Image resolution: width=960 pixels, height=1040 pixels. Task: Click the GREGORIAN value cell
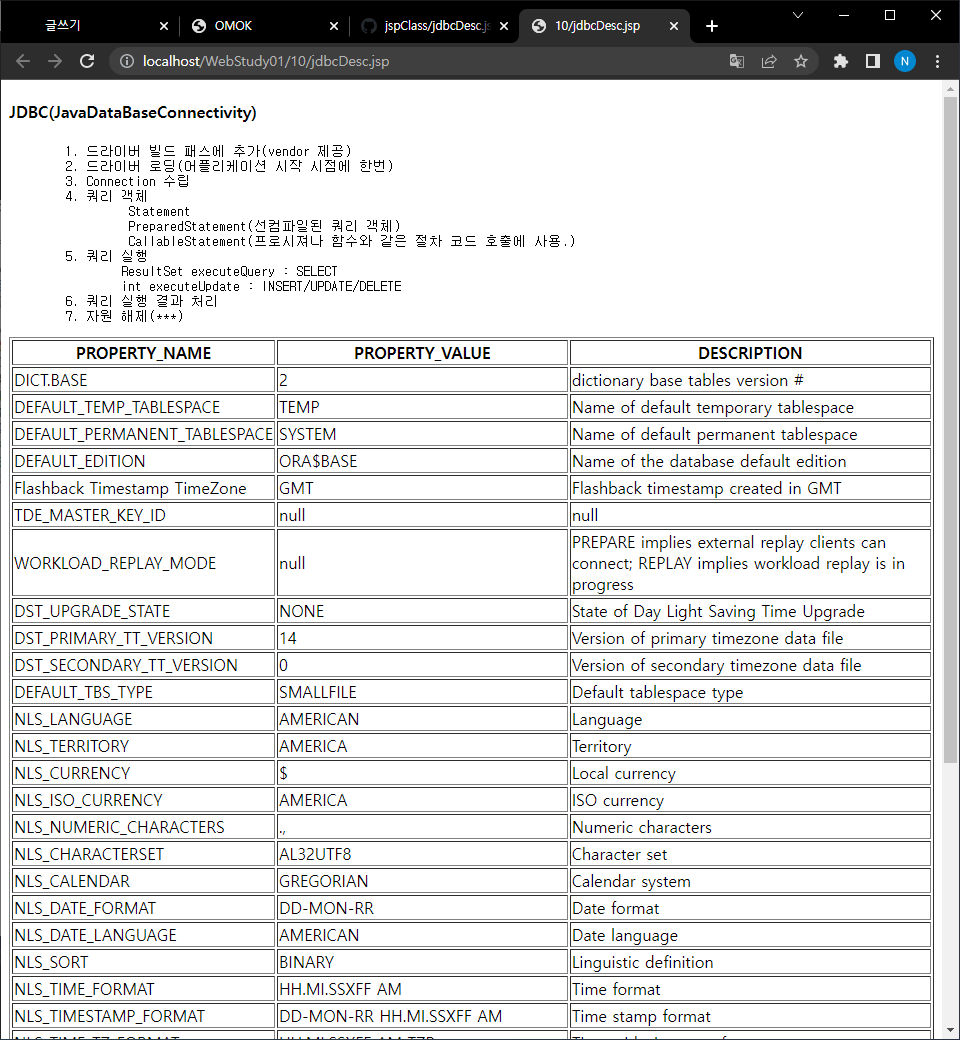tap(422, 881)
